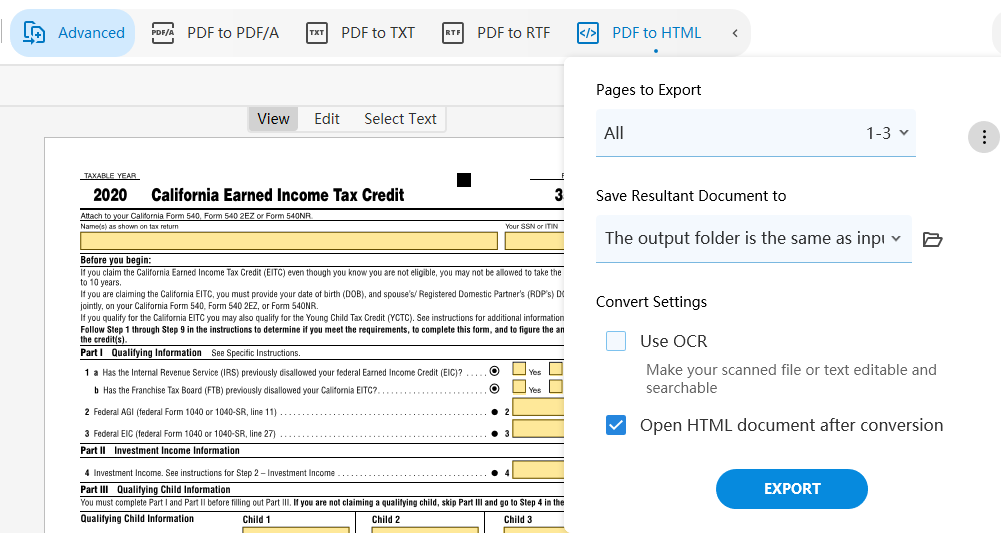Click the line 2 Federal AGI amount field
This screenshot has height=533, width=1001.
tap(538, 407)
